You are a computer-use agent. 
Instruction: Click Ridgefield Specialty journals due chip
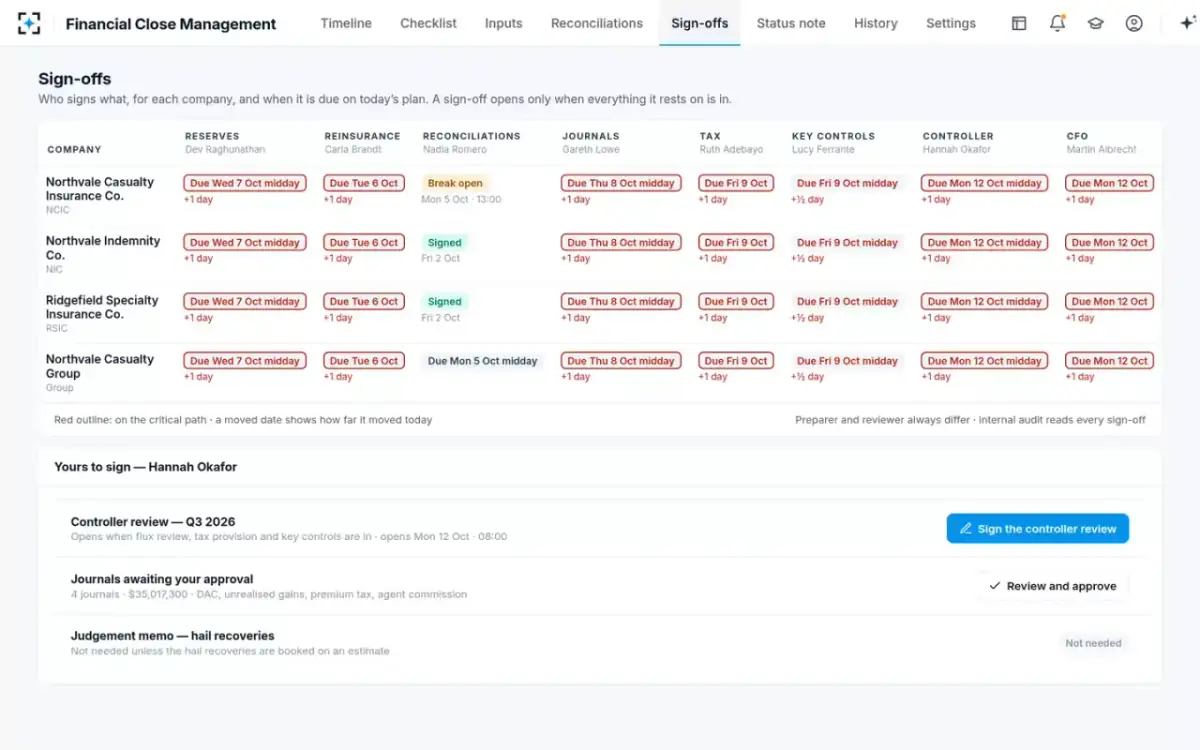tap(621, 301)
